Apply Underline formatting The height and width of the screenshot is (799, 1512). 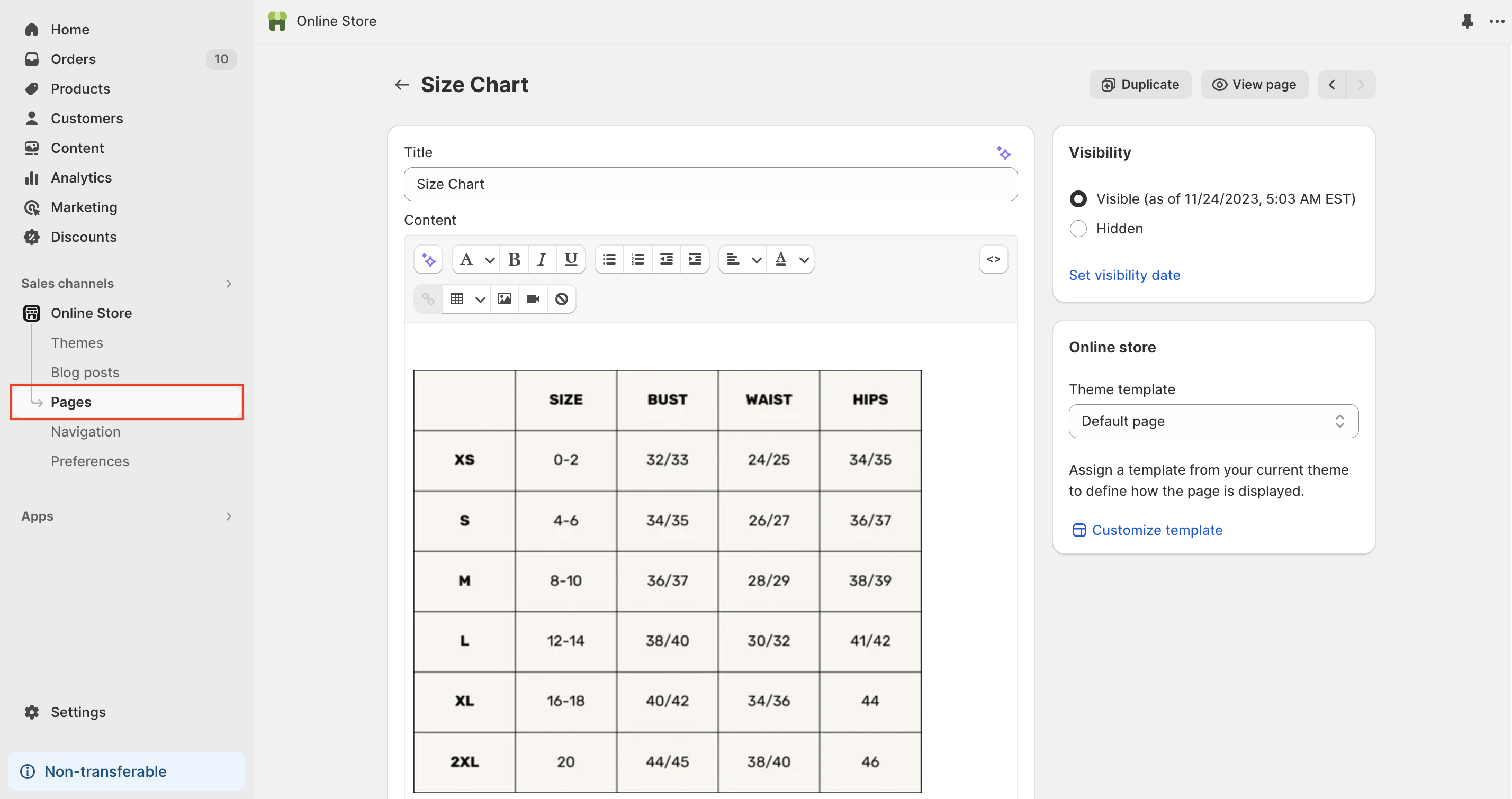click(571, 259)
